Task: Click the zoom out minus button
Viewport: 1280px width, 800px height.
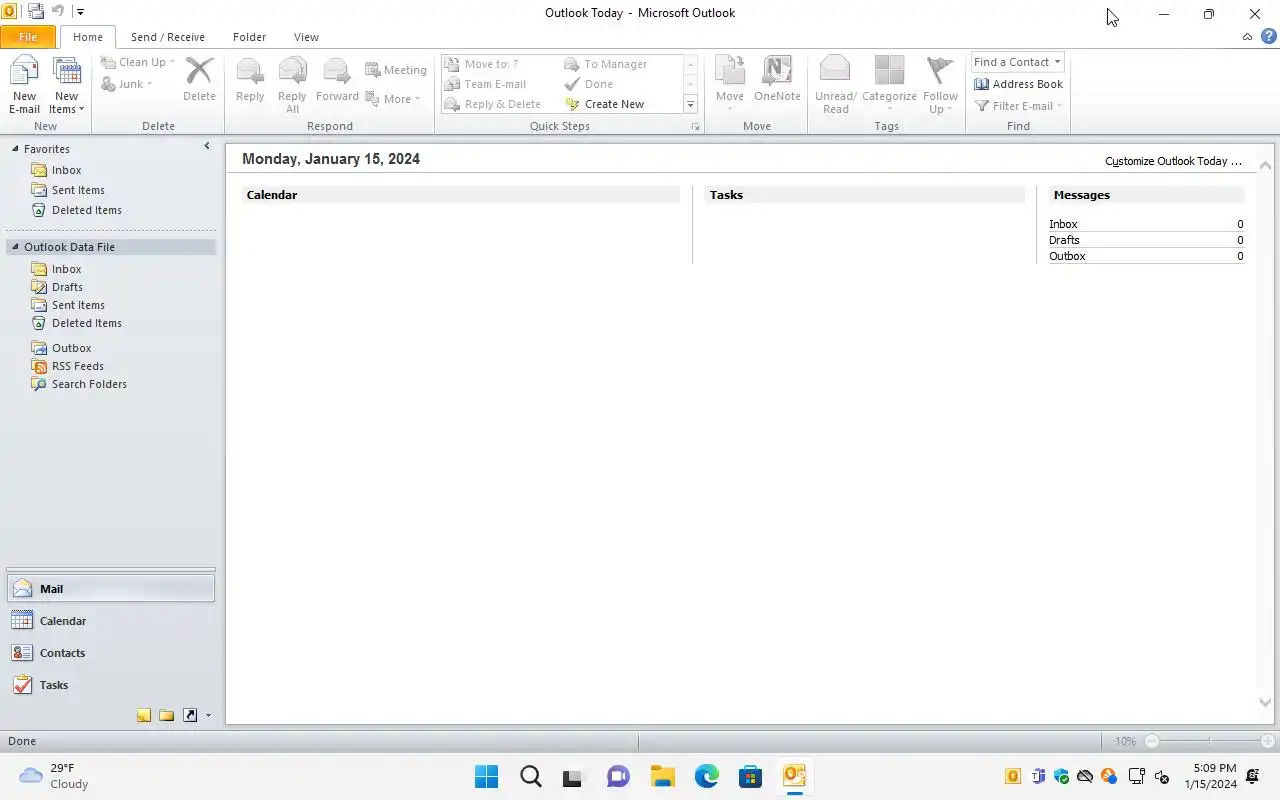Action: pos(1152,741)
